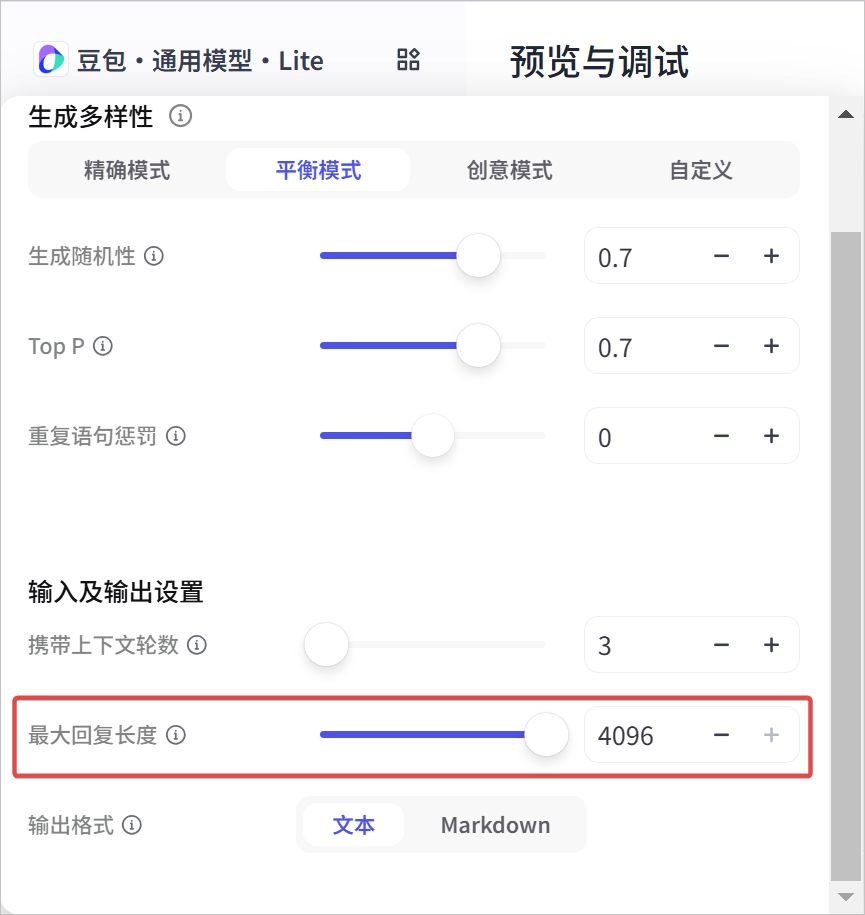Image resolution: width=865 pixels, height=915 pixels.
Task: Show the Top P info tooltip icon
Action: click(x=103, y=346)
